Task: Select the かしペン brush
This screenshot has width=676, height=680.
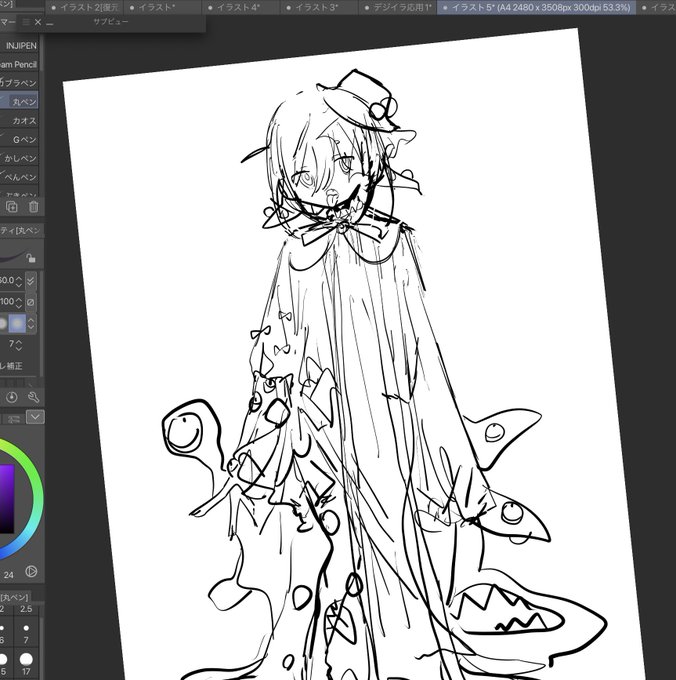Action: point(19,158)
